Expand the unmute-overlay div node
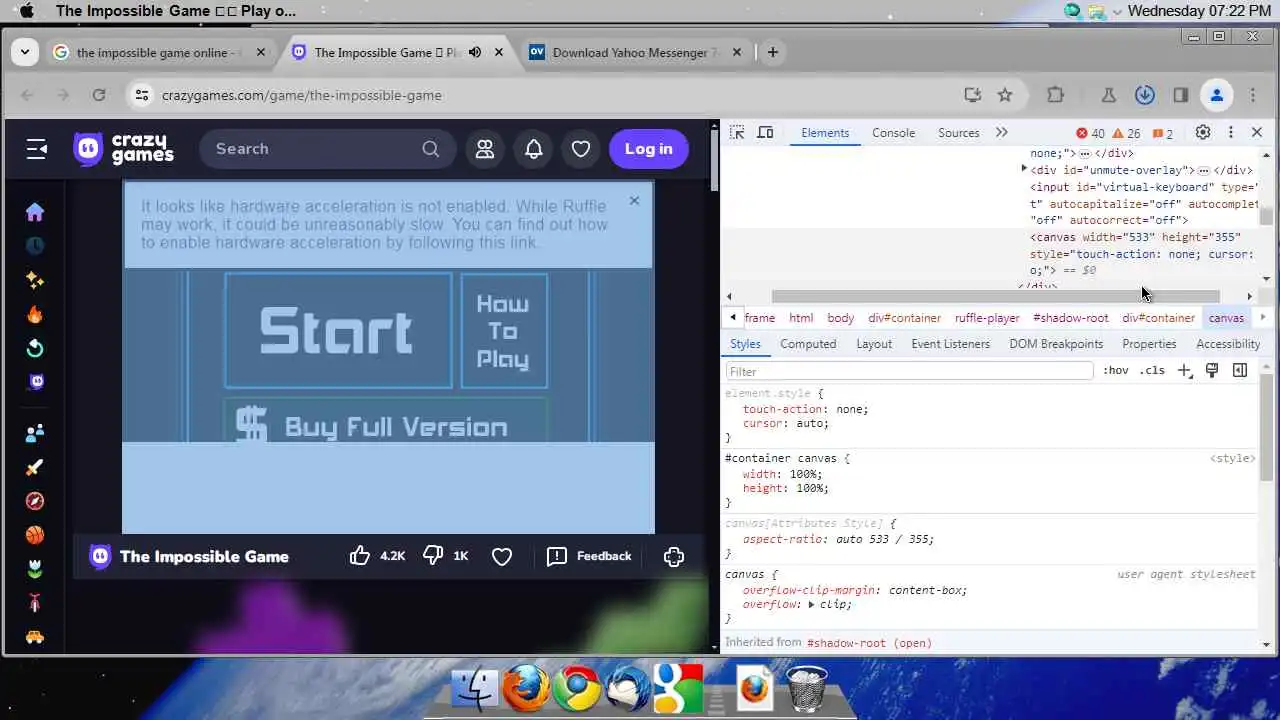The width and height of the screenshot is (1280, 720). click(x=1024, y=170)
